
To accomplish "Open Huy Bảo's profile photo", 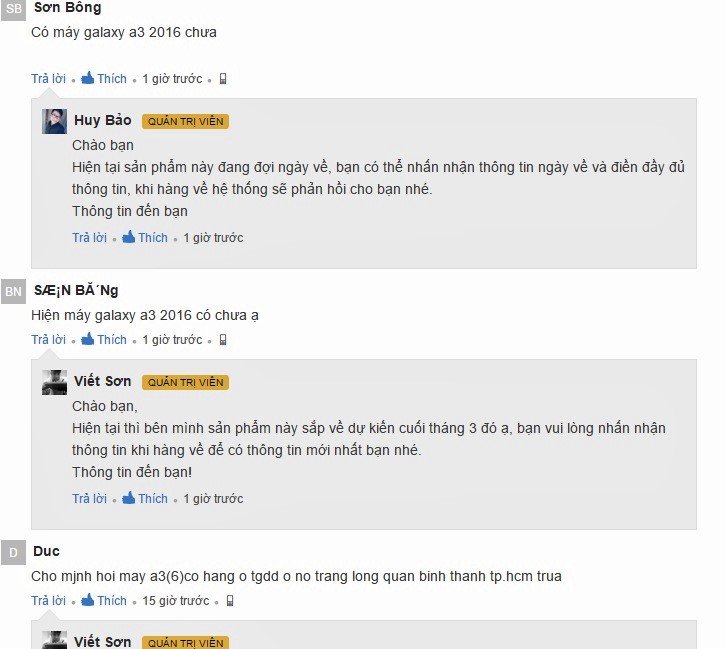I will click(x=55, y=121).
